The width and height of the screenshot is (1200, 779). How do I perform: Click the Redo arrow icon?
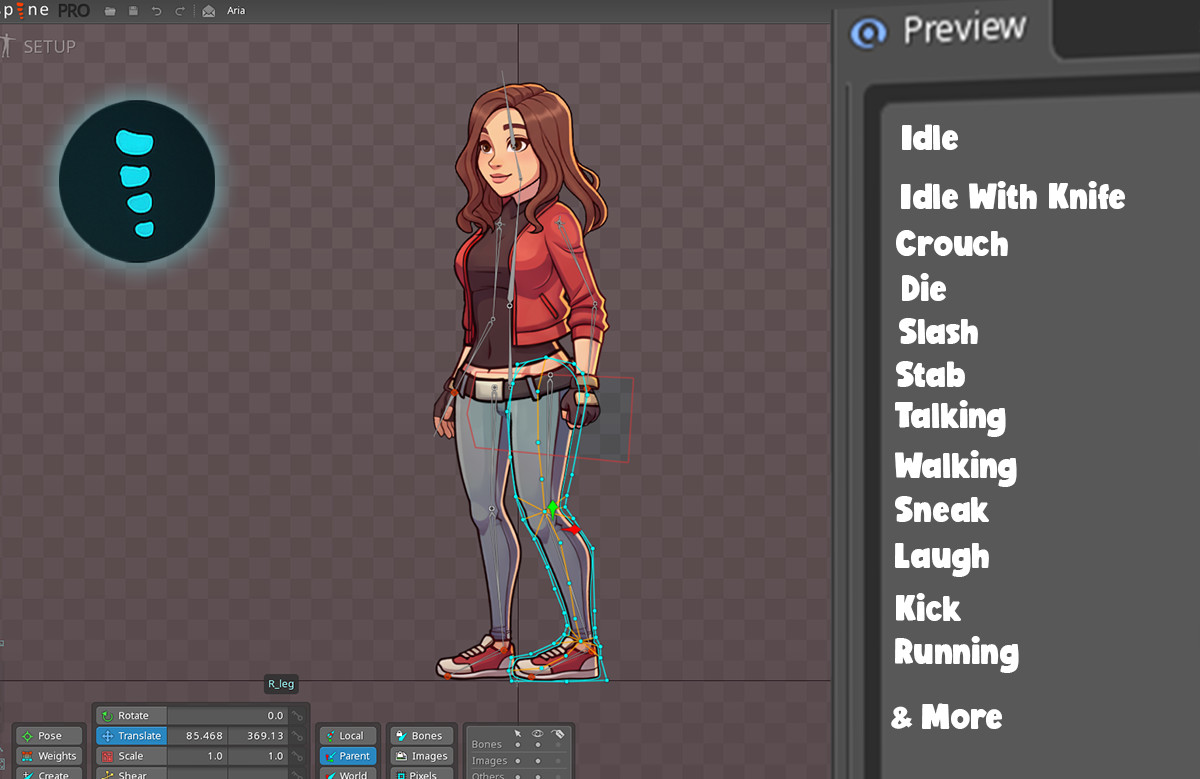(x=180, y=9)
